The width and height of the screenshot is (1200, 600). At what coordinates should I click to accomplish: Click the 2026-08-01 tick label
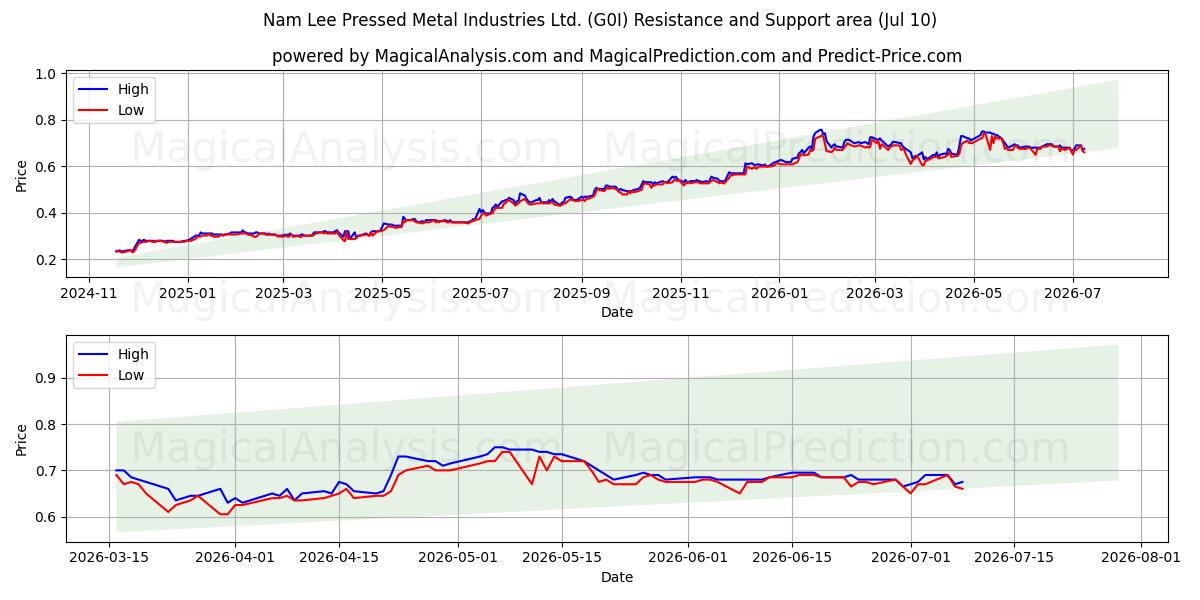(x=1141, y=557)
